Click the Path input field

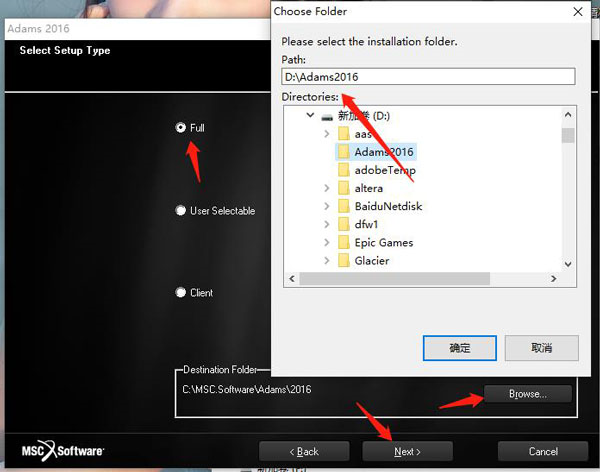(428, 77)
